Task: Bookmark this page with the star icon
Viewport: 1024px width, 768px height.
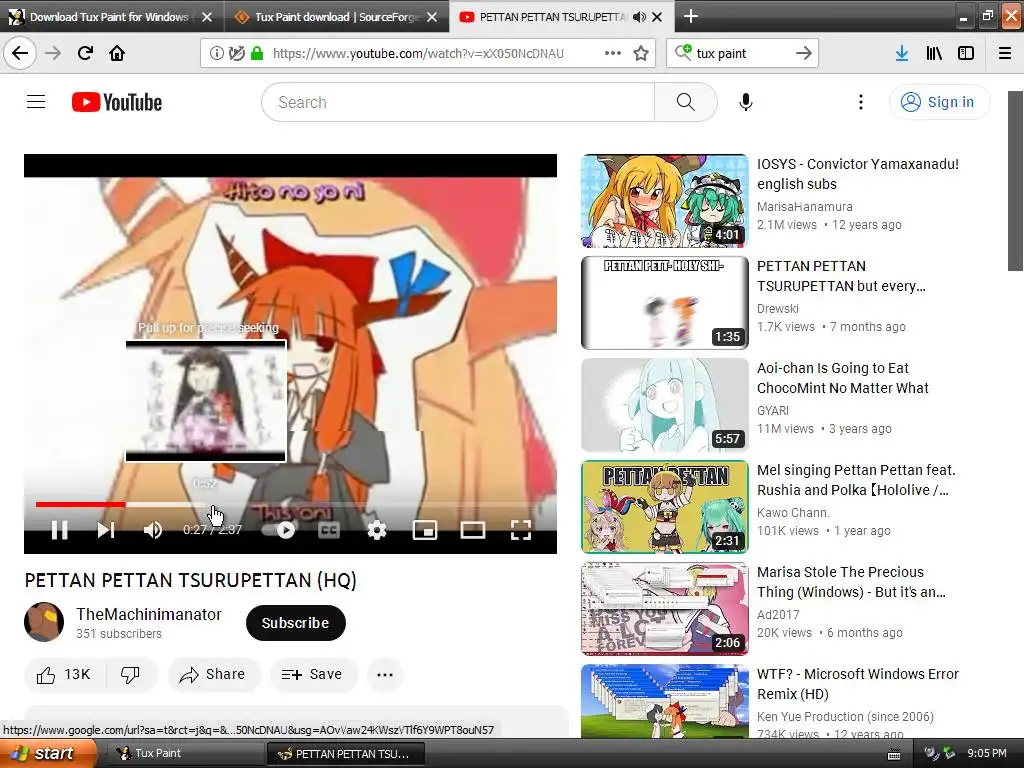Action: 641,53
